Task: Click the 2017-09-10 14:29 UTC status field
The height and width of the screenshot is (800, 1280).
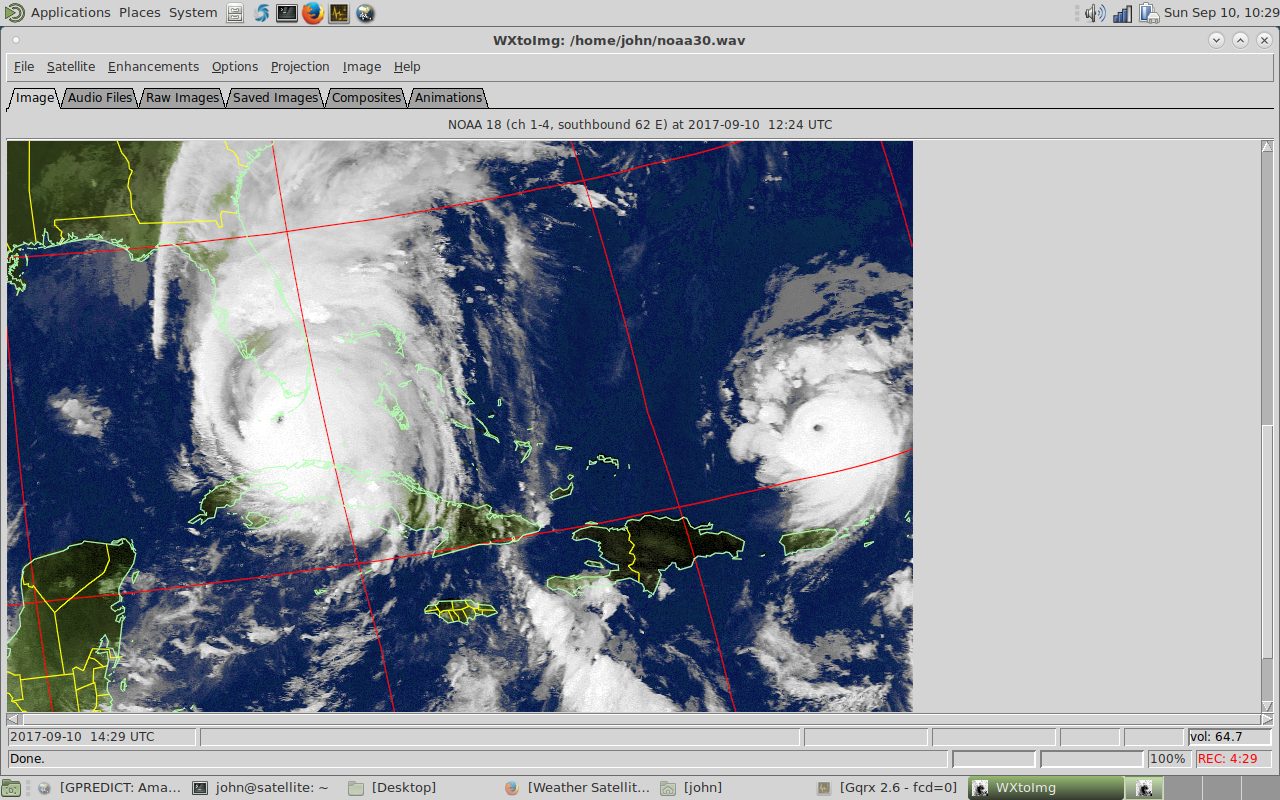Action: [103, 737]
